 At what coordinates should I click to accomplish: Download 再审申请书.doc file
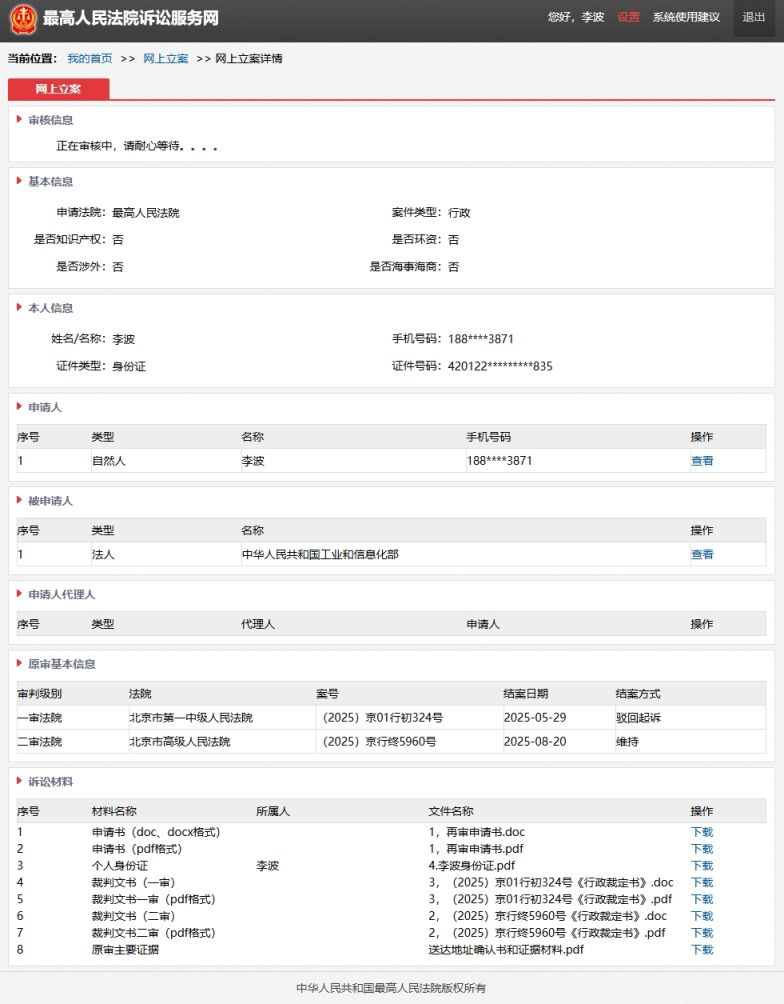coord(702,832)
